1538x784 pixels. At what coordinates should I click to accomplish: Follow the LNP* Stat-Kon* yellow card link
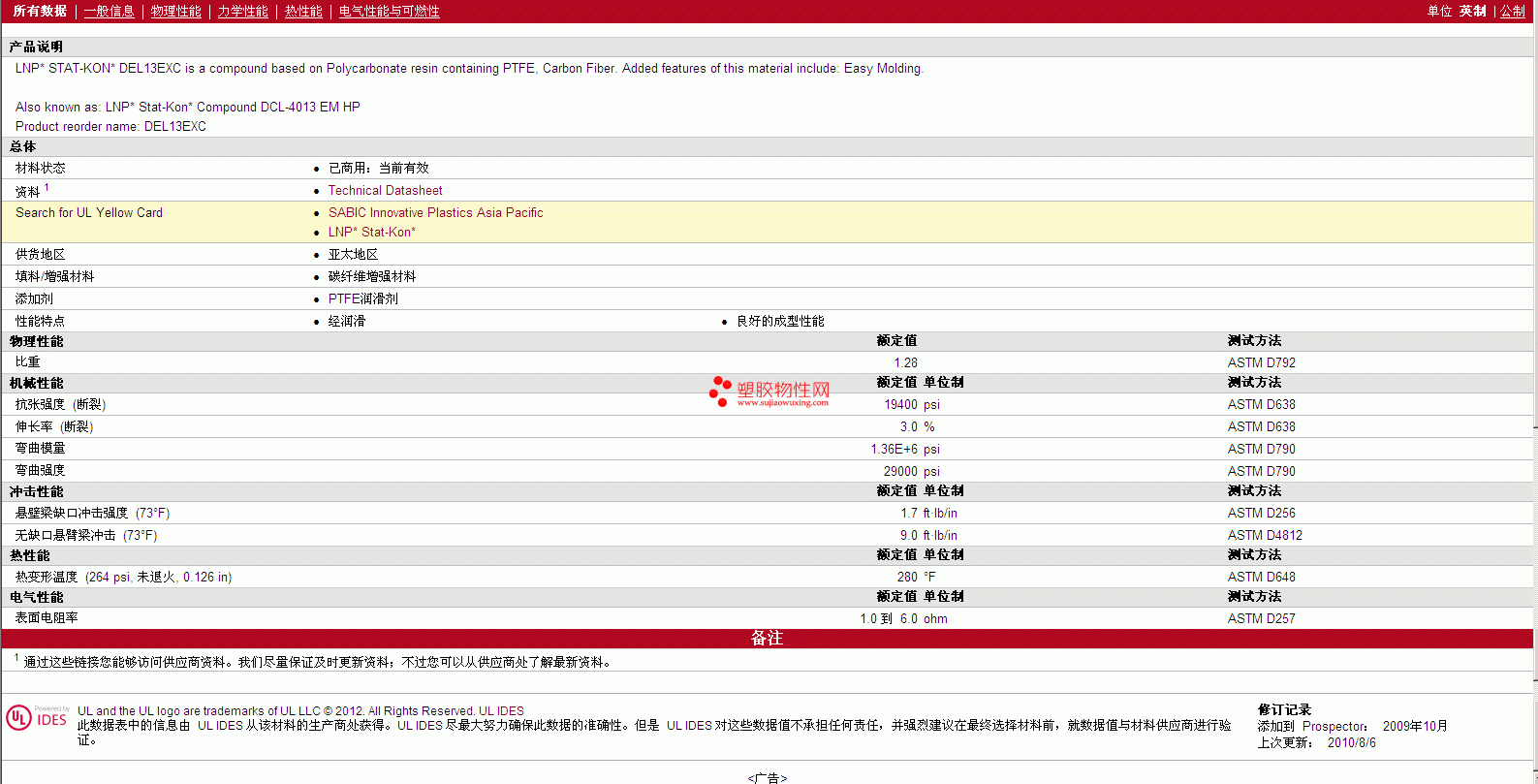click(372, 233)
